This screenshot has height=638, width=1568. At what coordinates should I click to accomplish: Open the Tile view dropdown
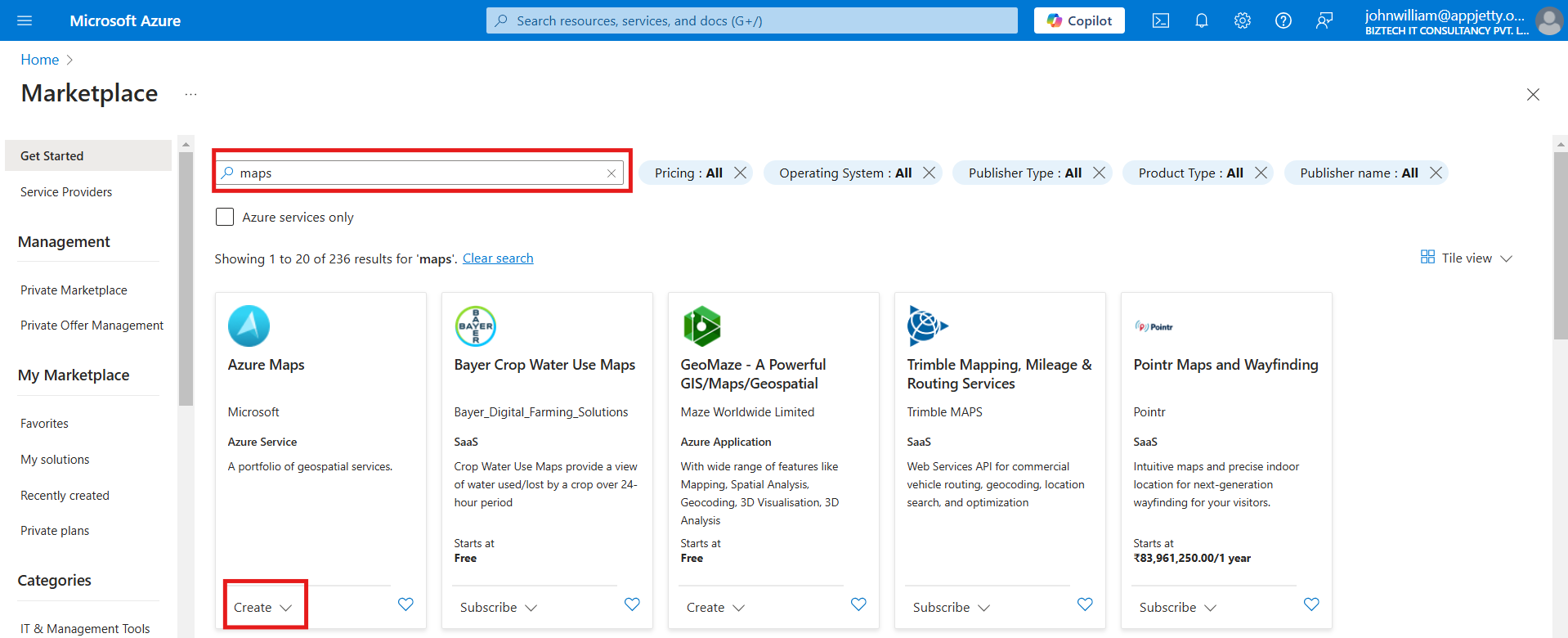[x=1467, y=258]
